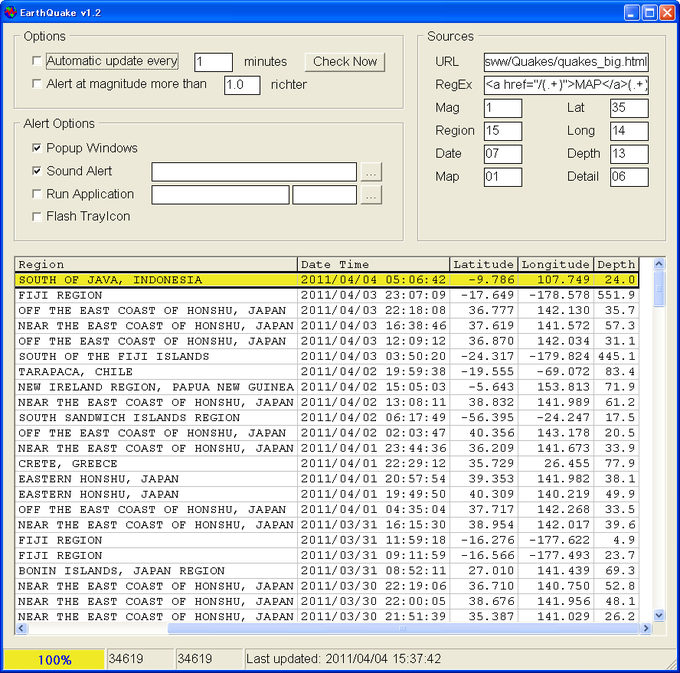Click the Run Application arguments field

[x=324, y=195]
